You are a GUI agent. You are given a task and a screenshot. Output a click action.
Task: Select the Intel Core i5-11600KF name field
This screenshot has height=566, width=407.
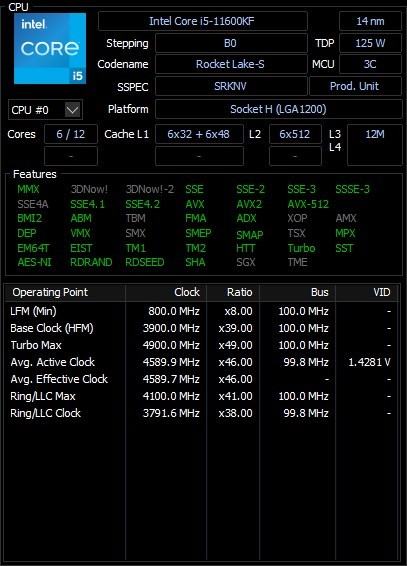click(203, 21)
